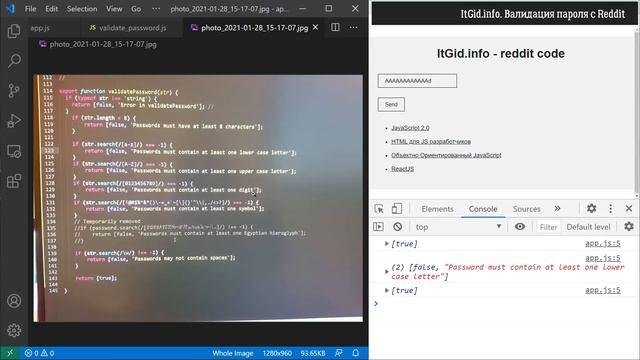Open the Accounts menu icon
The height and width of the screenshot is (360, 640).
[14, 301]
